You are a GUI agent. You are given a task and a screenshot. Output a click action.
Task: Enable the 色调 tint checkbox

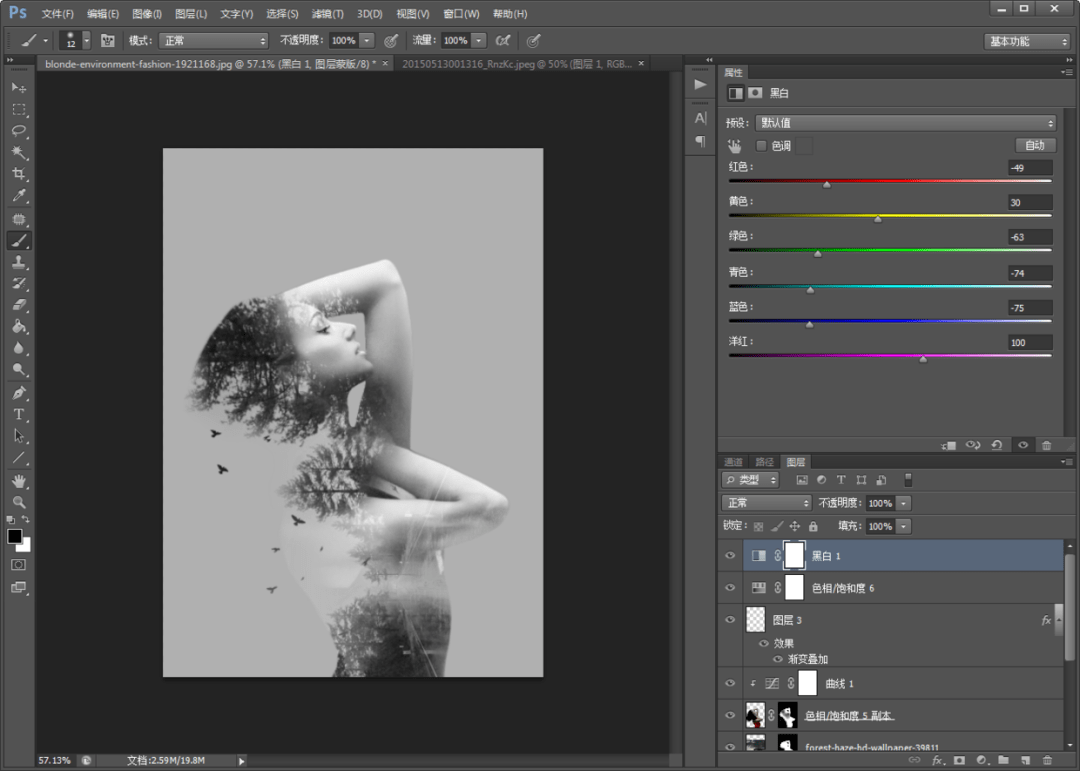coord(761,146)
